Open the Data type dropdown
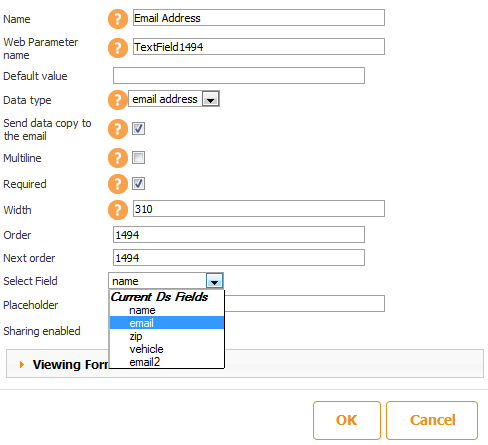The width and height of the screenshot is (488, 445). tap(211, 99)
